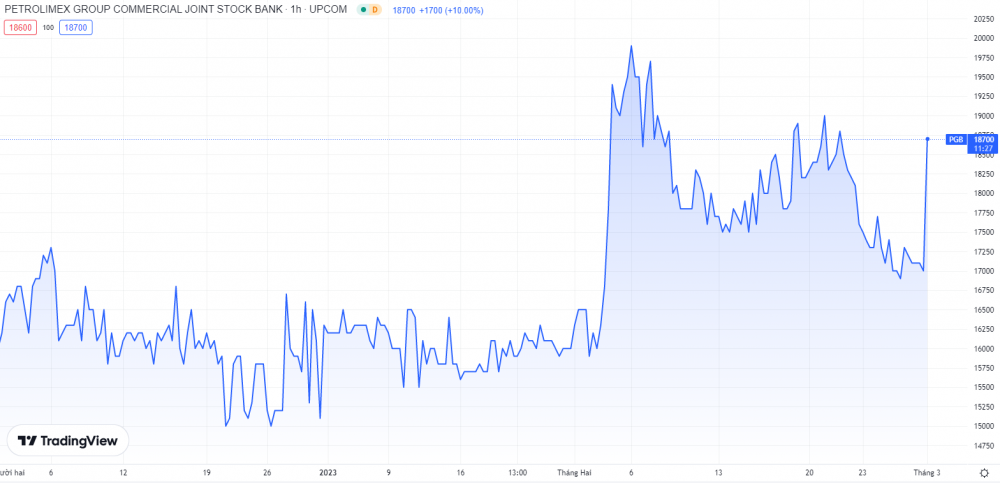Open the TradingView logo link

click(68, 441)
